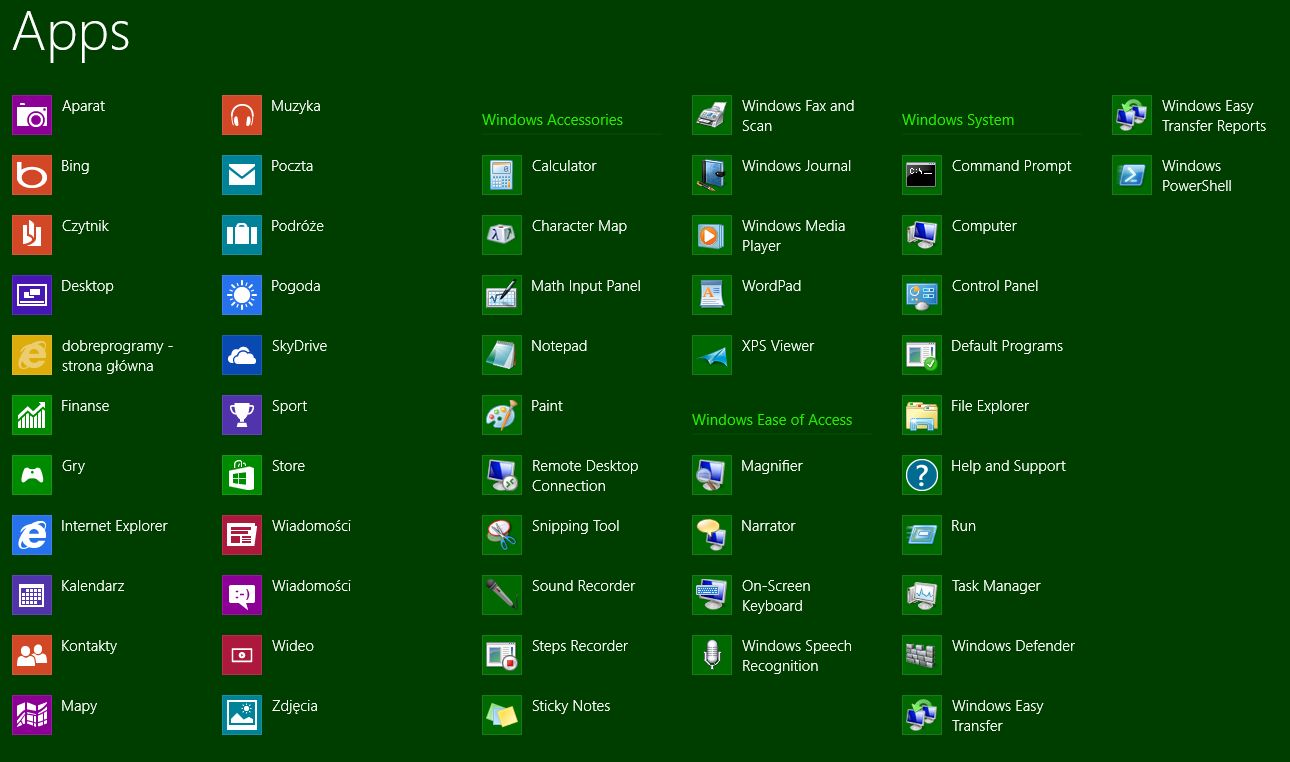Launch the Sport trophy icon

click(242, 415)
